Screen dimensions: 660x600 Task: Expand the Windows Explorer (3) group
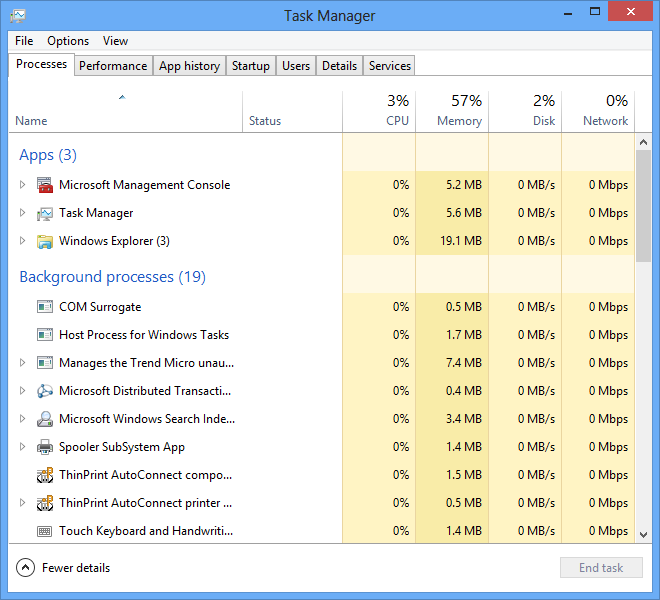click(23, 241)
